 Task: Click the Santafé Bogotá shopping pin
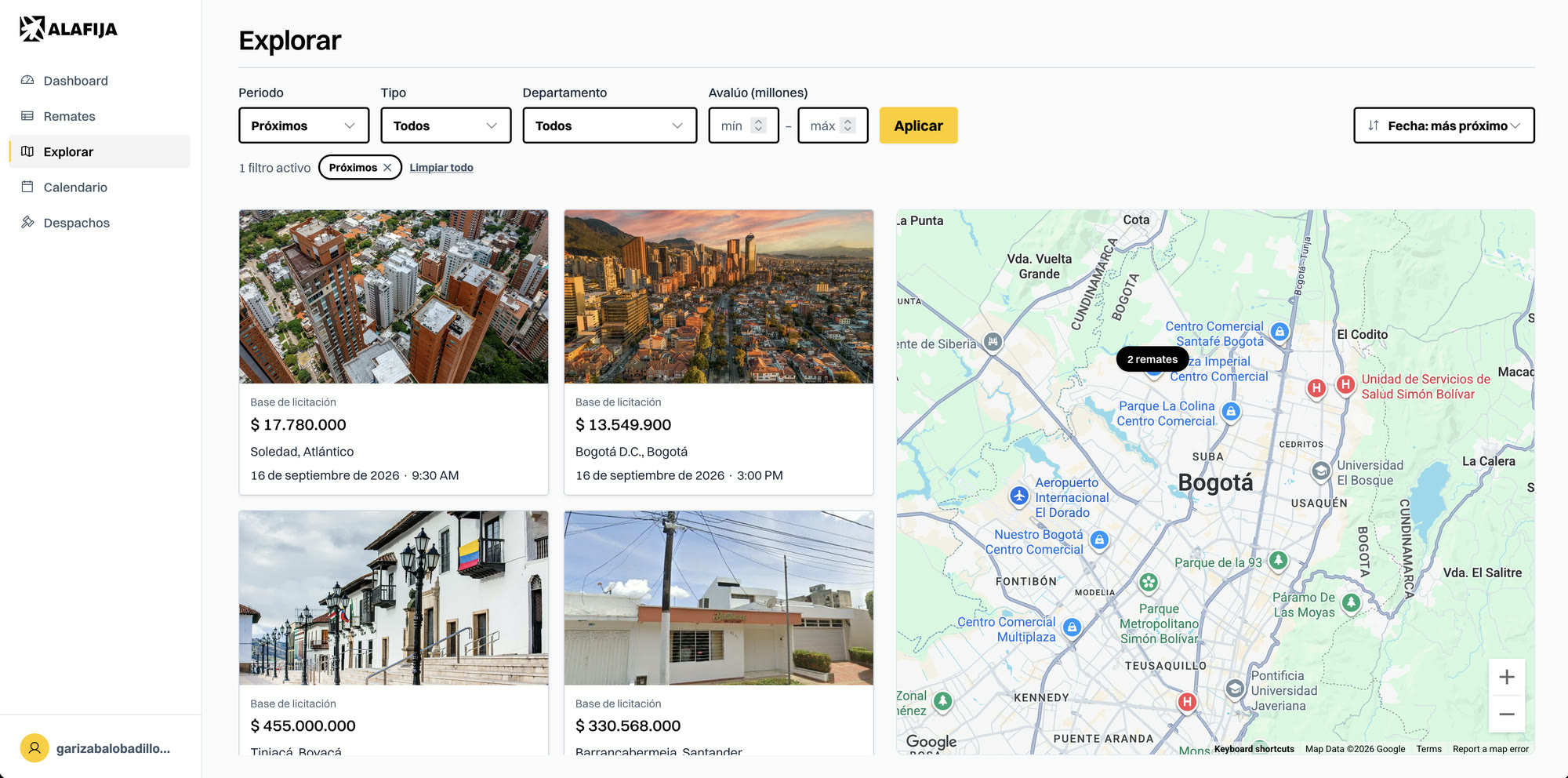[x=1279, y=332]
